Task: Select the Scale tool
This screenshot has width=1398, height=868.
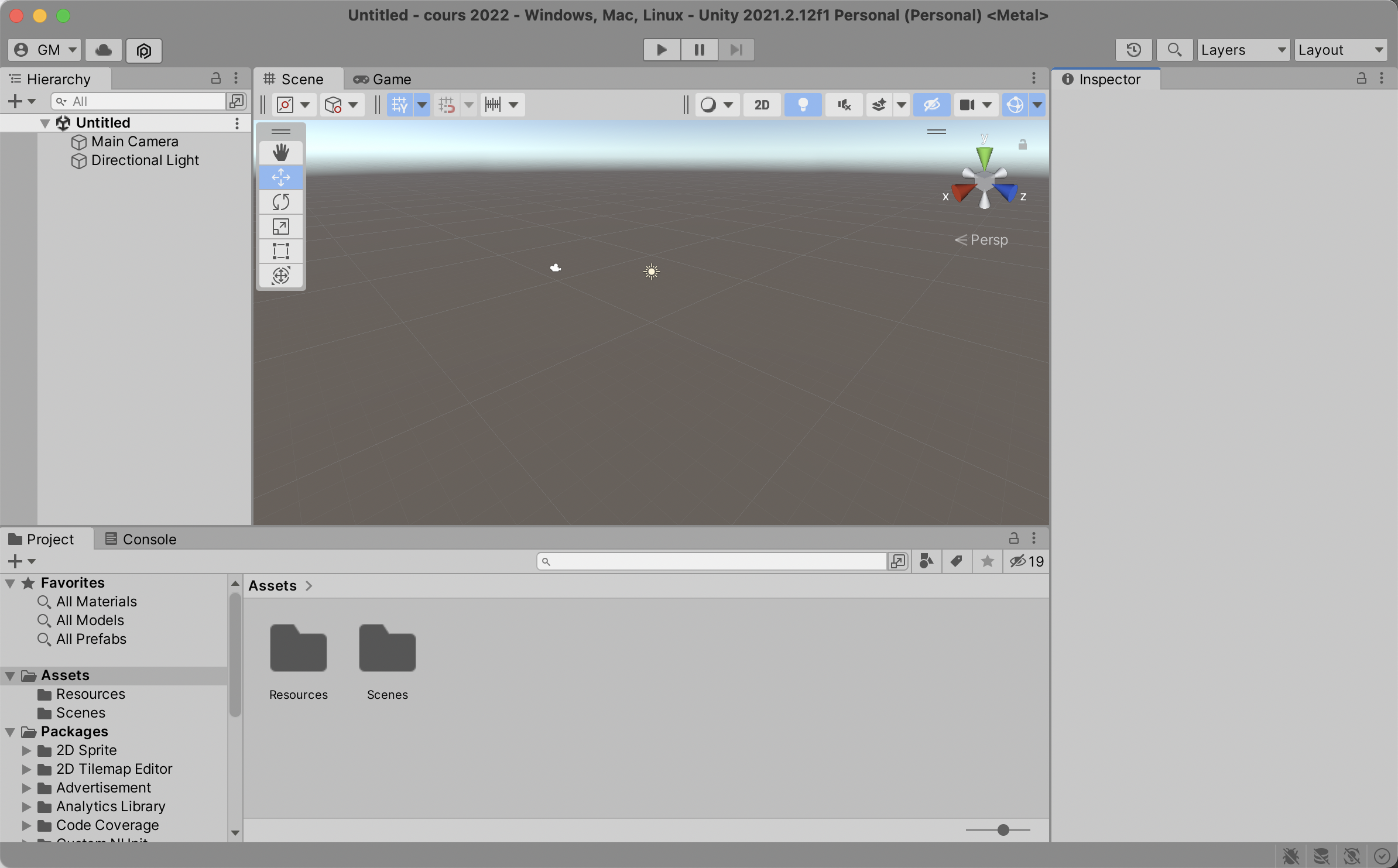Action: 281,227
